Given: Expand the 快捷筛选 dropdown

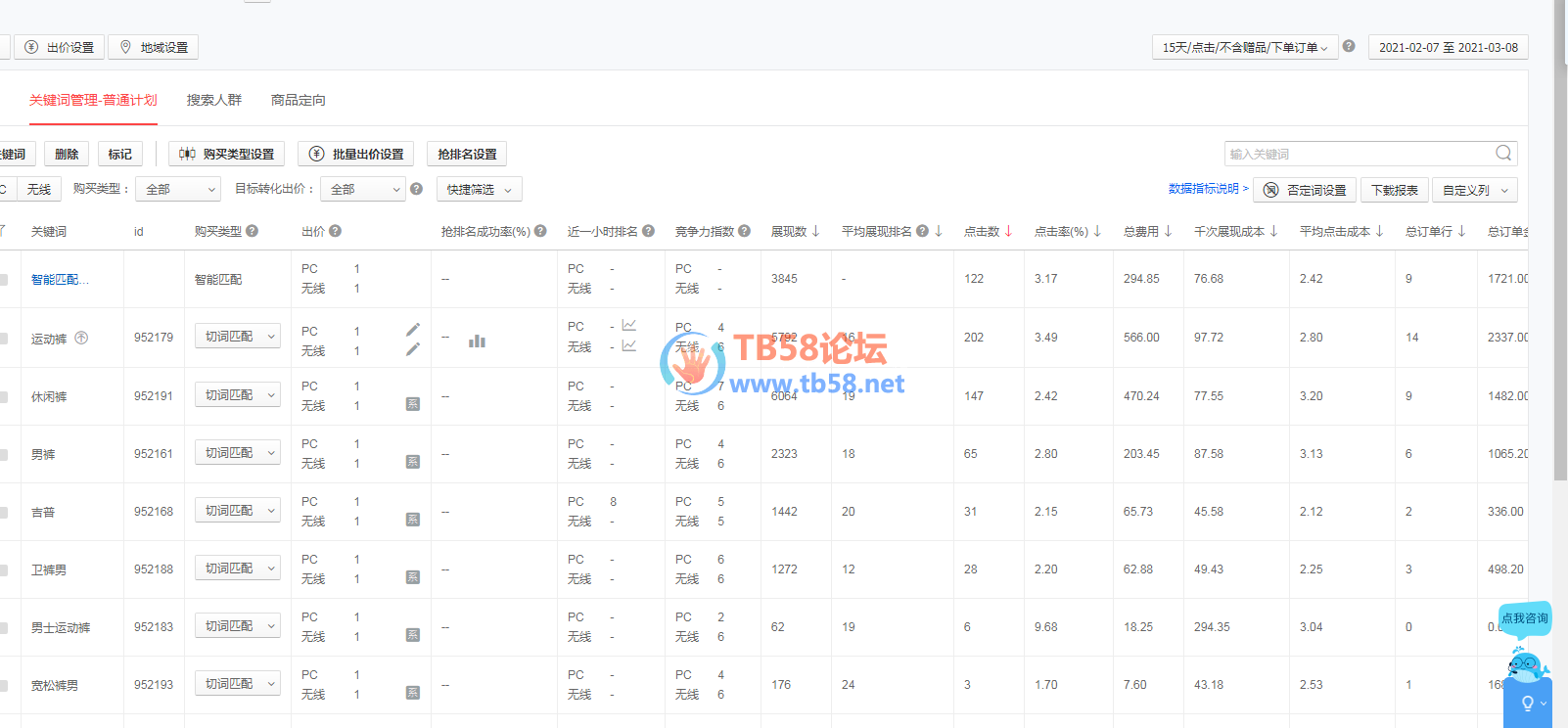Looking at the screenshot, I should click(479, 190).
